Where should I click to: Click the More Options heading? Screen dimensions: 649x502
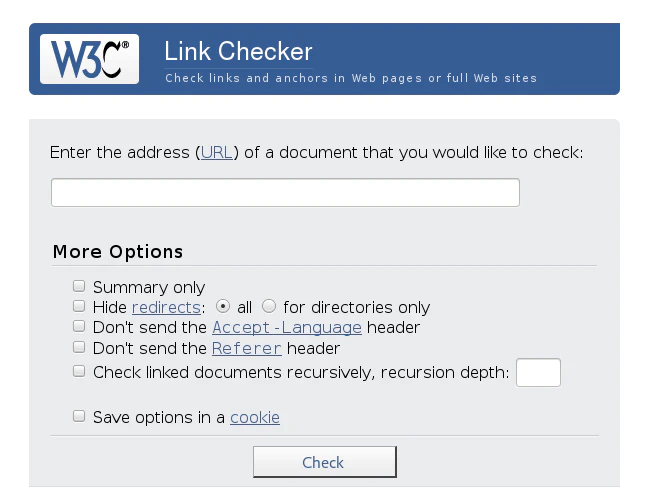(118, 251)
